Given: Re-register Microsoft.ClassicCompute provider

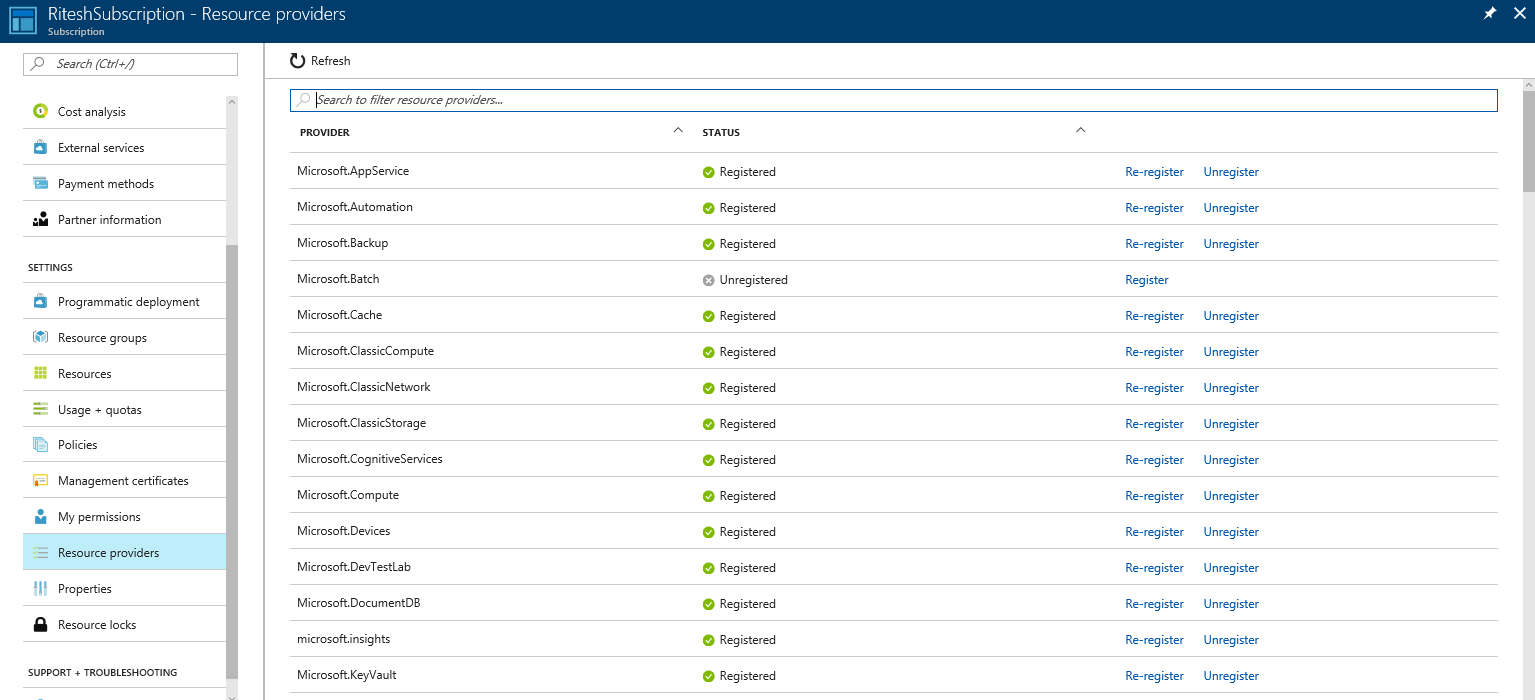Looking at the screenshot, I should click(1154, 352).
